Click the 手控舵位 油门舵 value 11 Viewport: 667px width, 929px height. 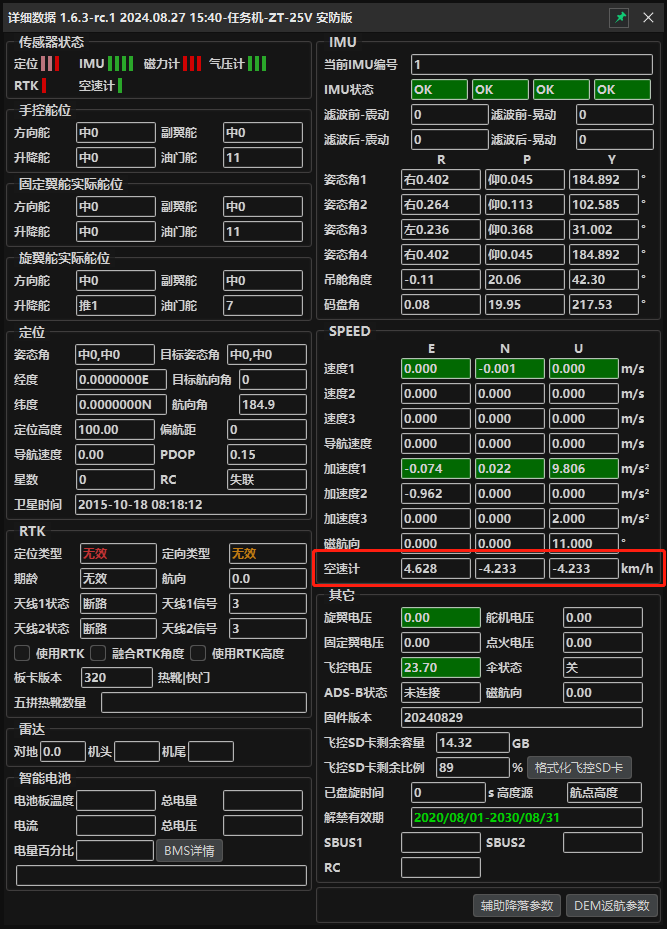click(263, 158)
